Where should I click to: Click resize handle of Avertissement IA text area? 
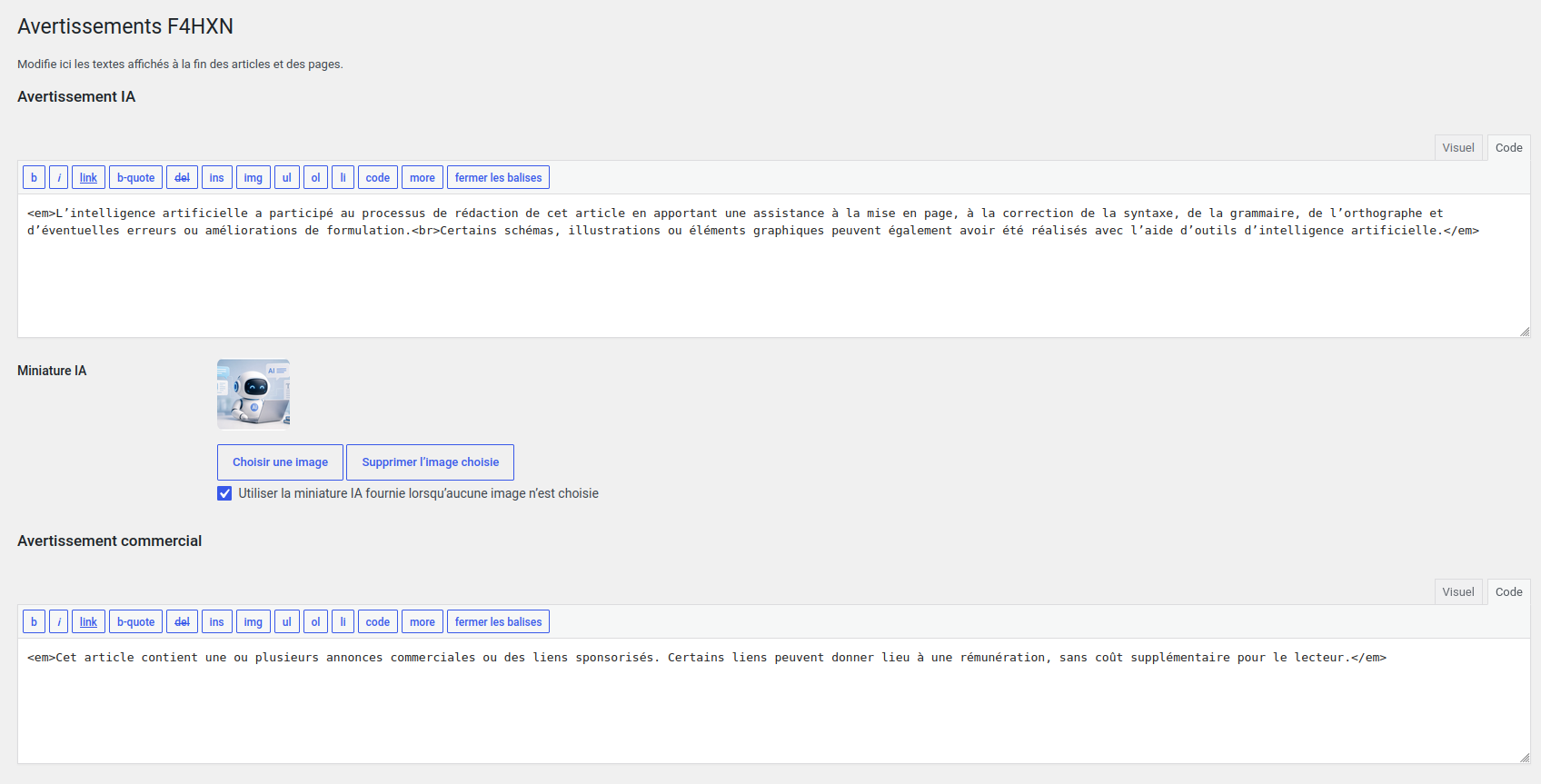click(x=1525, y=332)
